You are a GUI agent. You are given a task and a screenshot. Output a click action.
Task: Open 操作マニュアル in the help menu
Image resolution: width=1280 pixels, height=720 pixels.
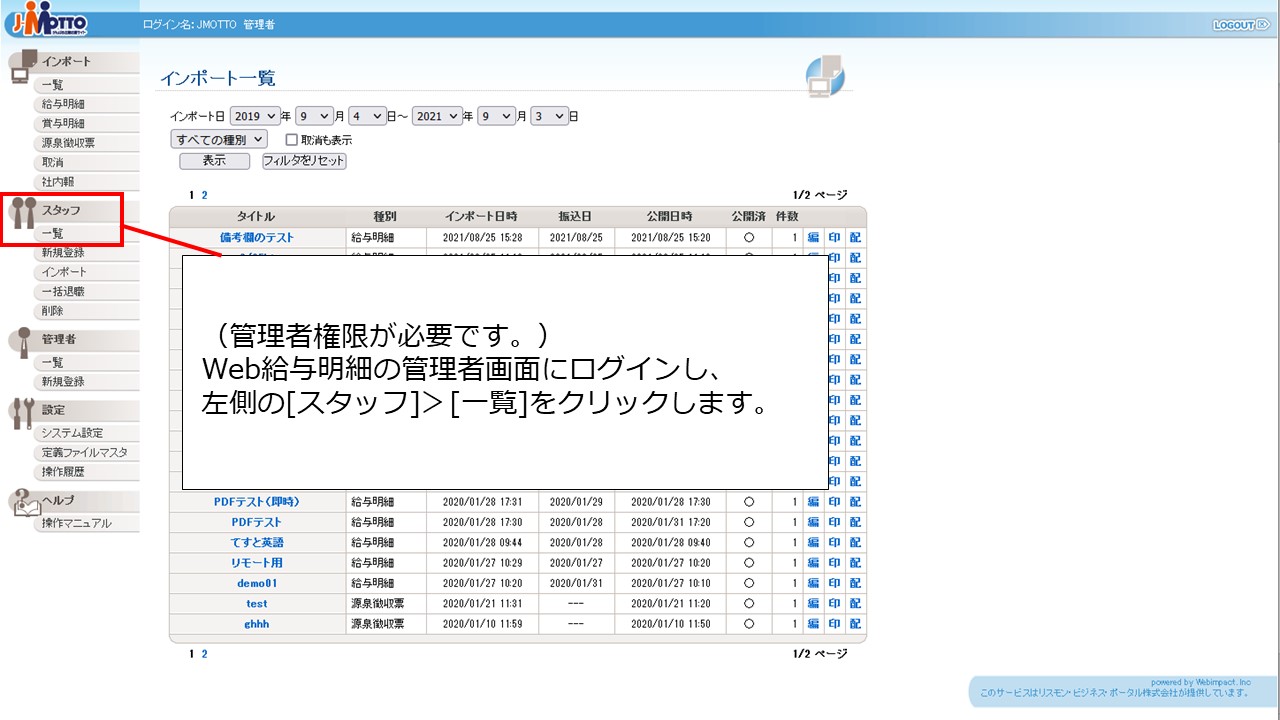pyautogui.click(x=76, y=523)
